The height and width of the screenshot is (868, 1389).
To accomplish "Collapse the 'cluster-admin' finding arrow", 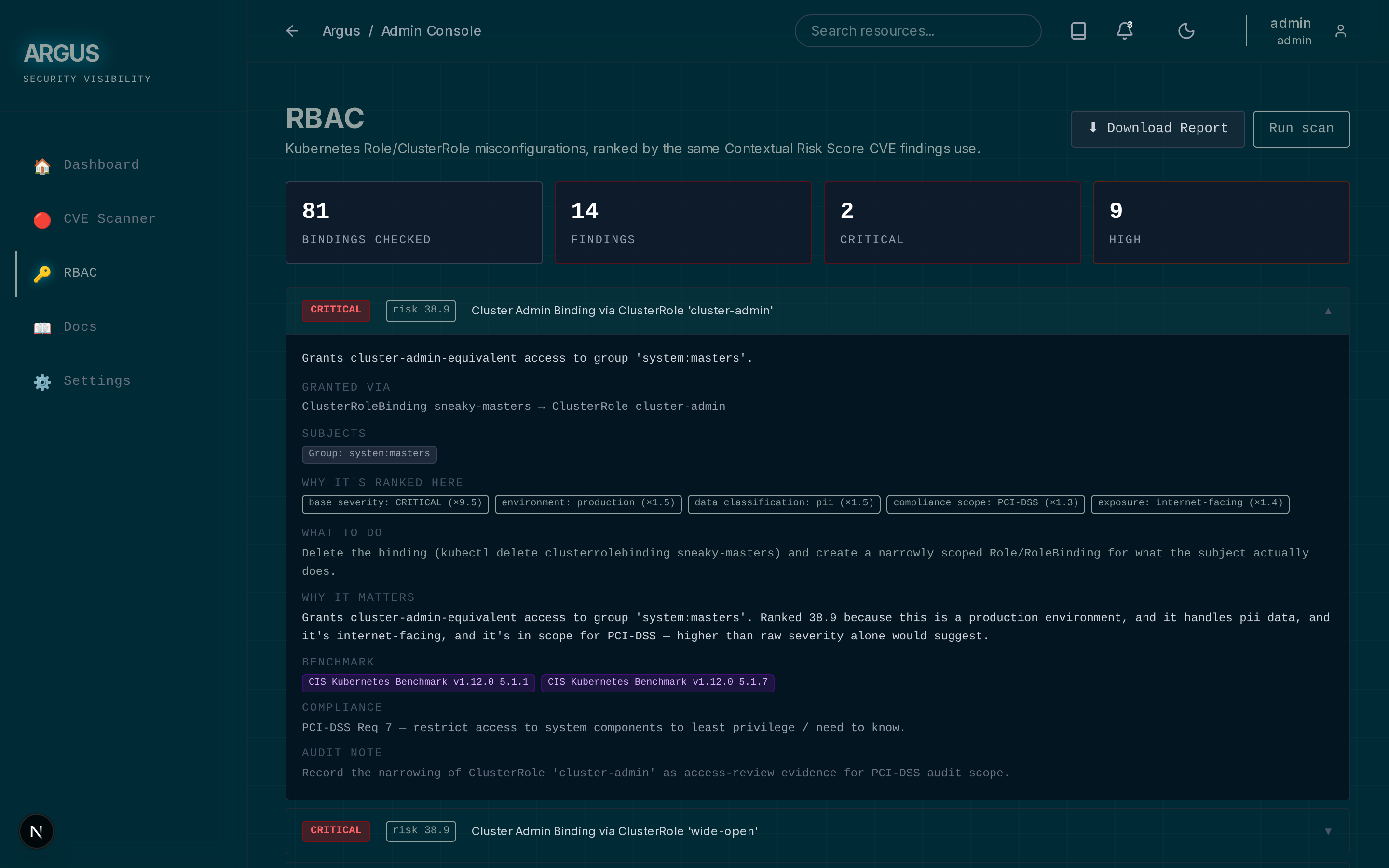I will pyautogui.click(x=1328, y=311).
